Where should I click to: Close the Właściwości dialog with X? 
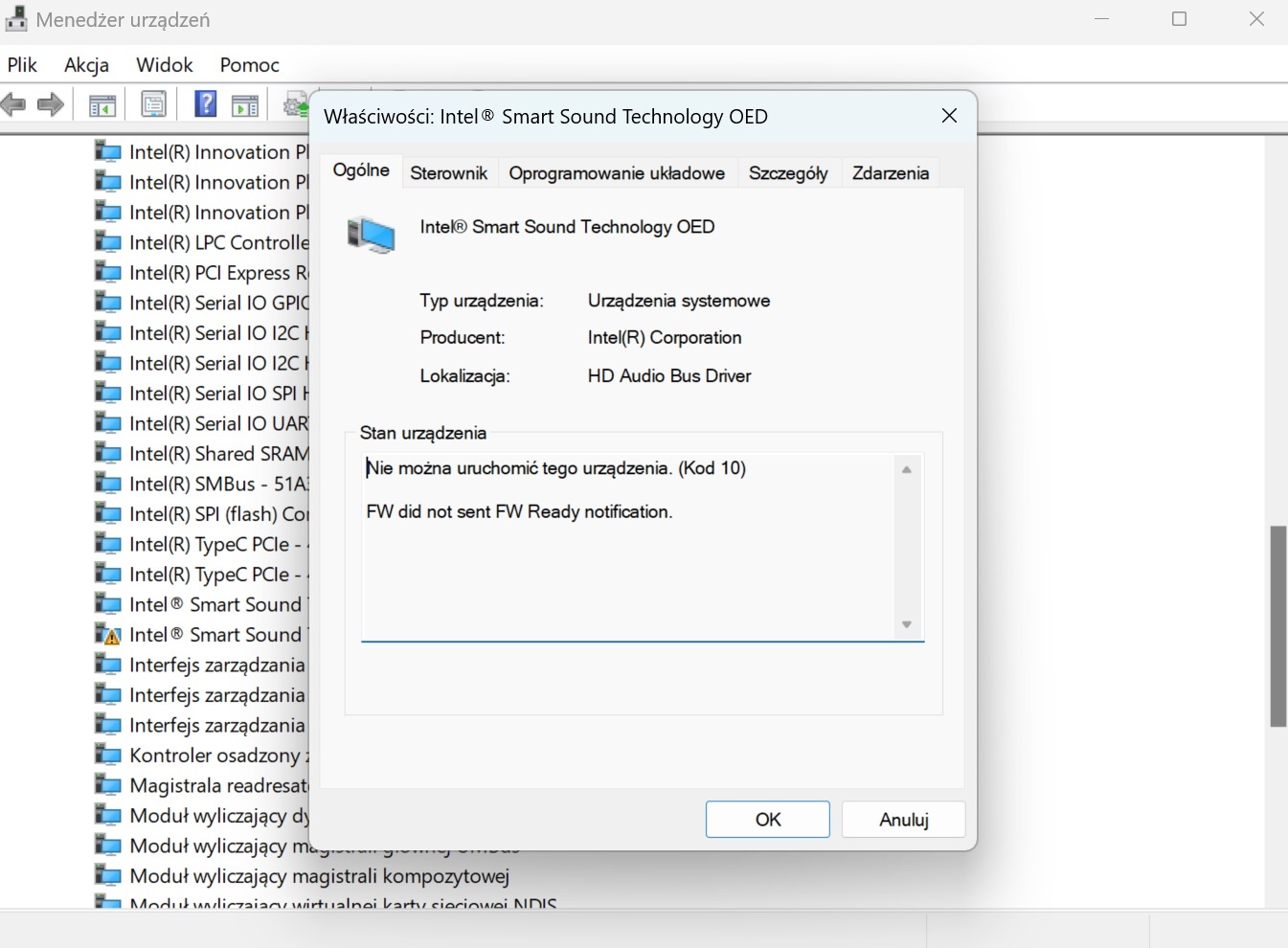tap(950, 116)
